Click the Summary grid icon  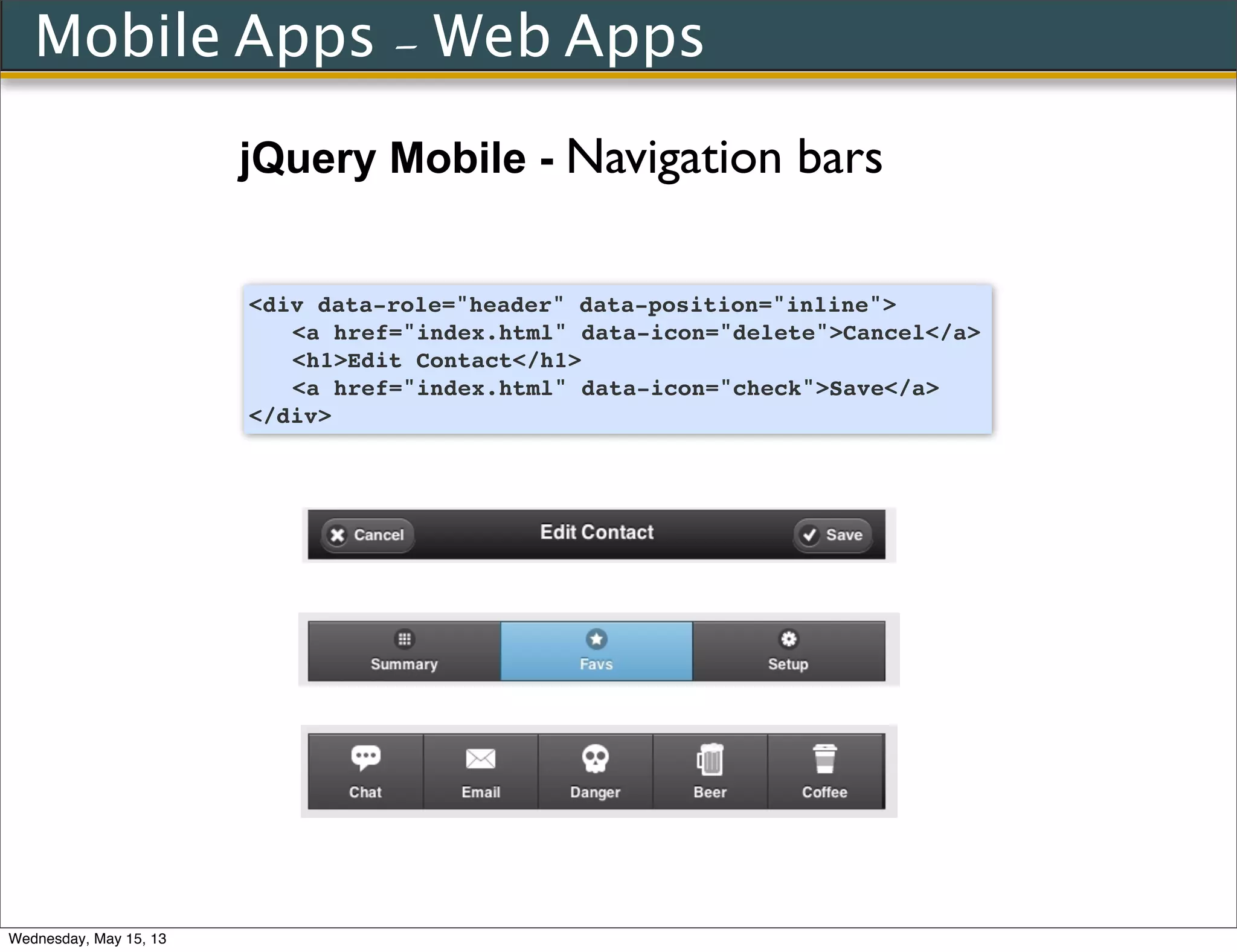pos(404,639)
